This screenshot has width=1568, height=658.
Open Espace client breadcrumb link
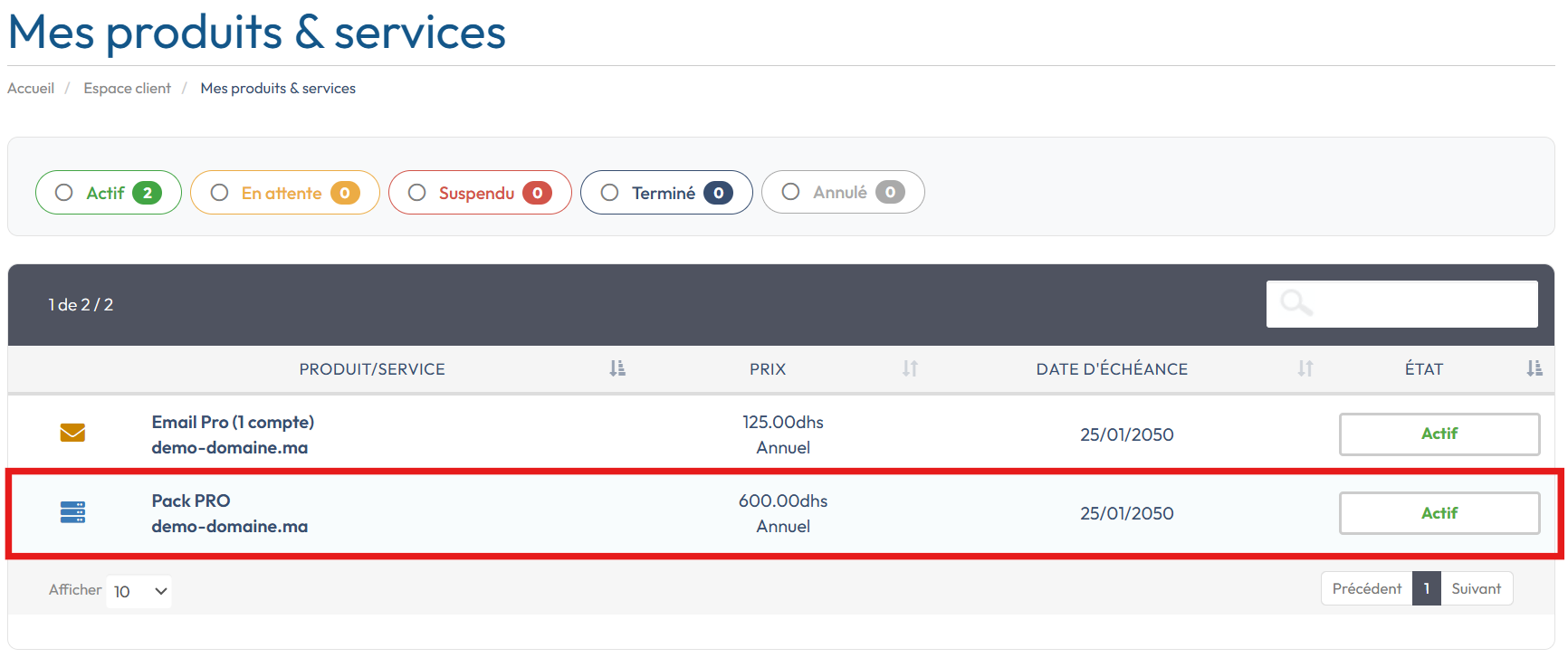[x=127, y=88]
